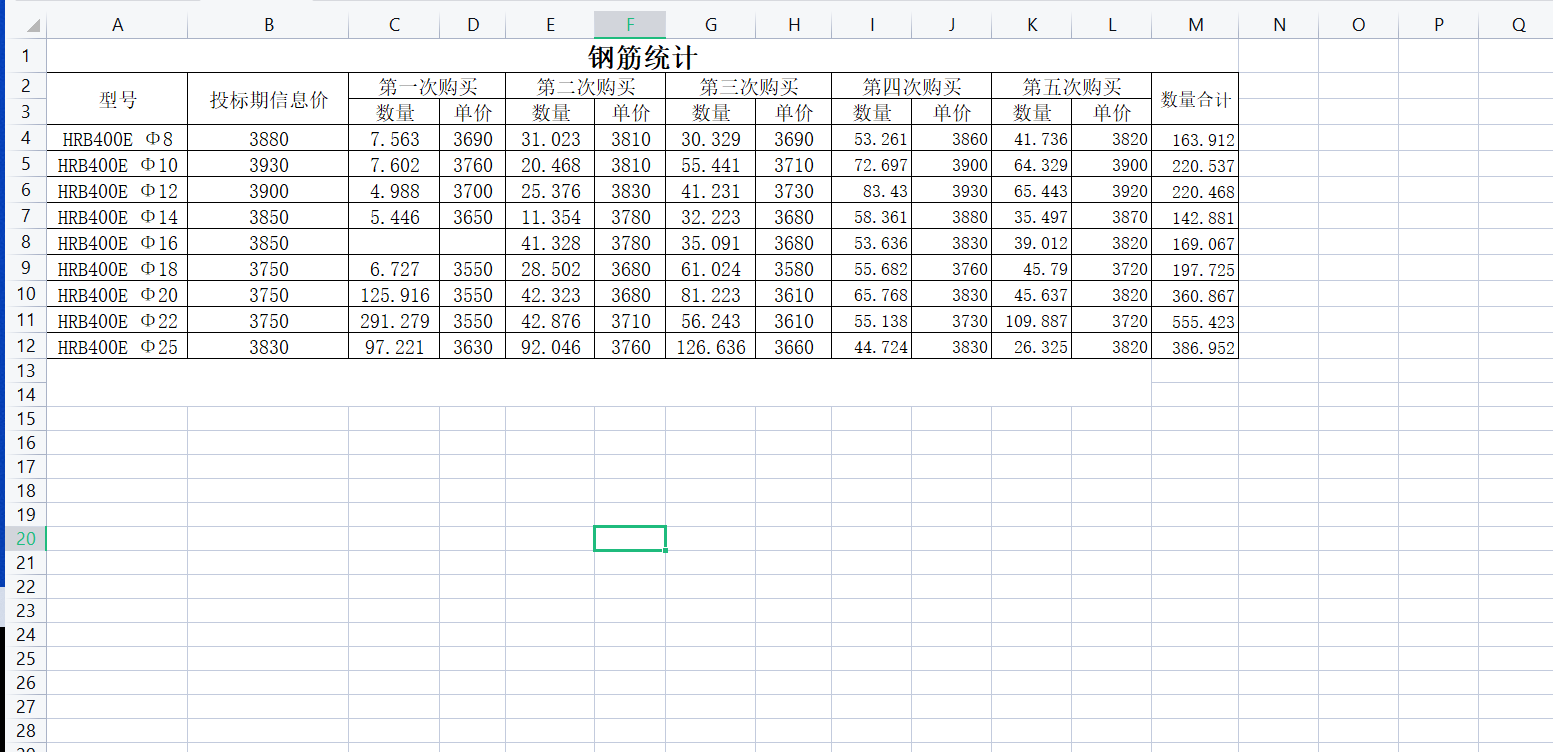The image size is (1553, 752).
Task: Click the cell containing 3660
Action: point(794,346)
